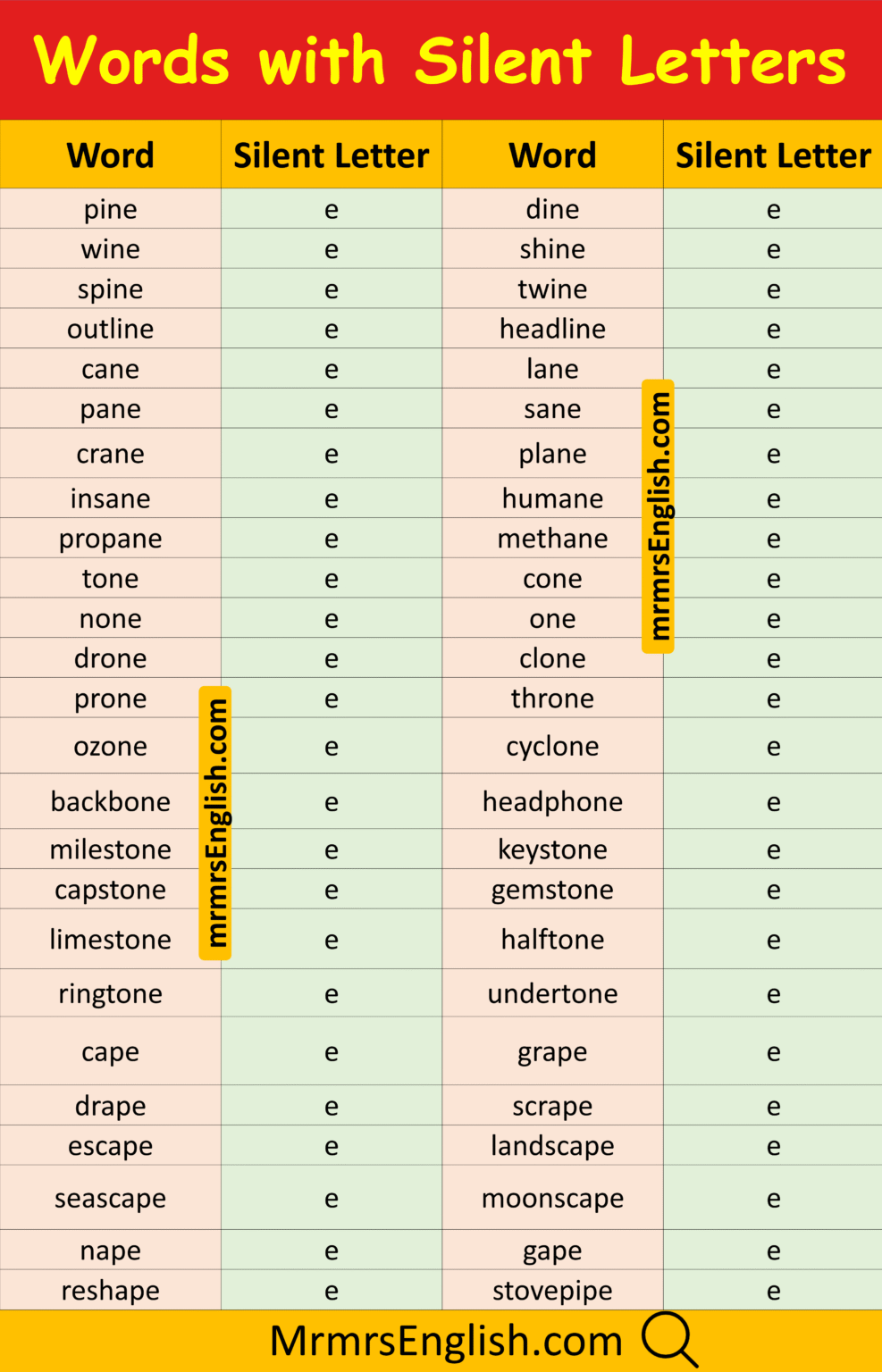This screenshot has height=1372, width=882.
Task: Click the vertical mrmrsEnglish.com watermark near "milestone"
Action: [x=215, y=823]
